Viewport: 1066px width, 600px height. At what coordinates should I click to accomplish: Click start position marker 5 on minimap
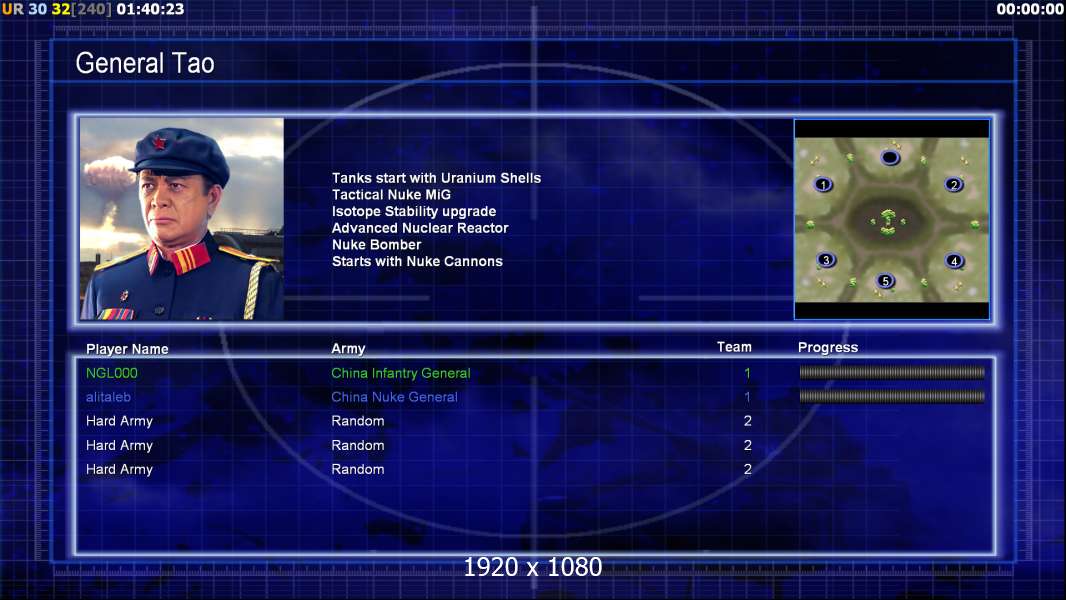(x=885, y=281)
